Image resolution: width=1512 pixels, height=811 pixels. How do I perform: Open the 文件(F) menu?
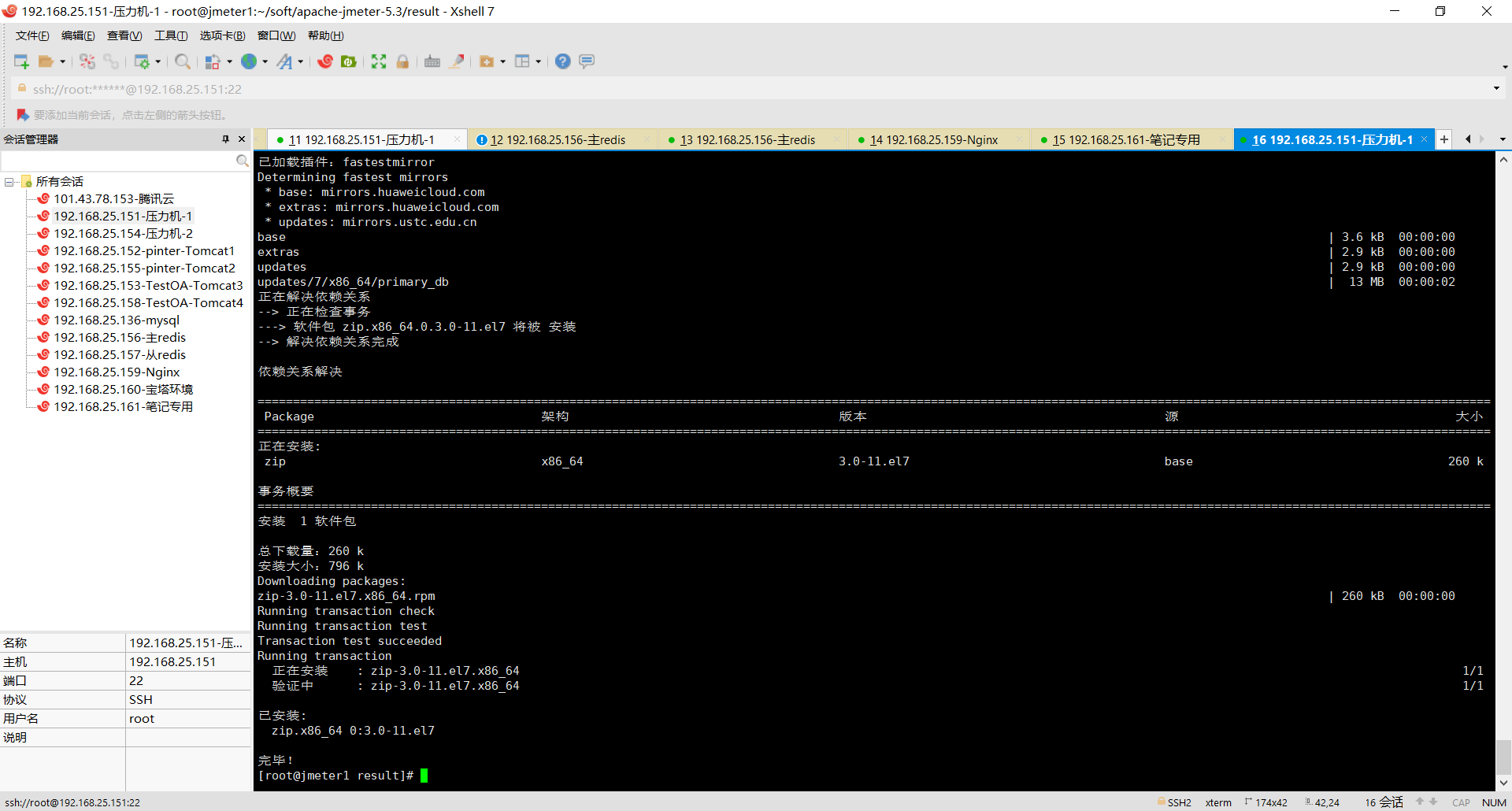pos(32,35)
